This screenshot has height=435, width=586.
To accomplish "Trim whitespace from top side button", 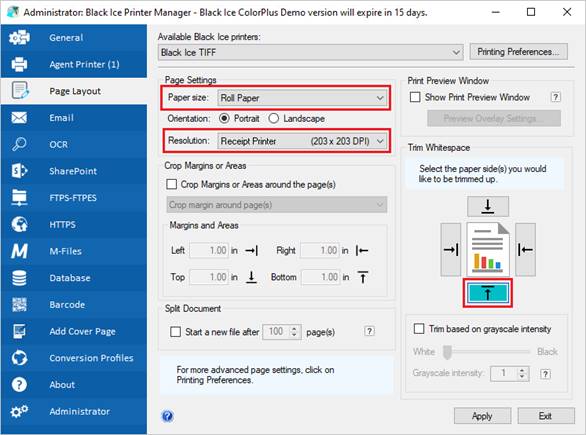I will (x=488, y=206).
